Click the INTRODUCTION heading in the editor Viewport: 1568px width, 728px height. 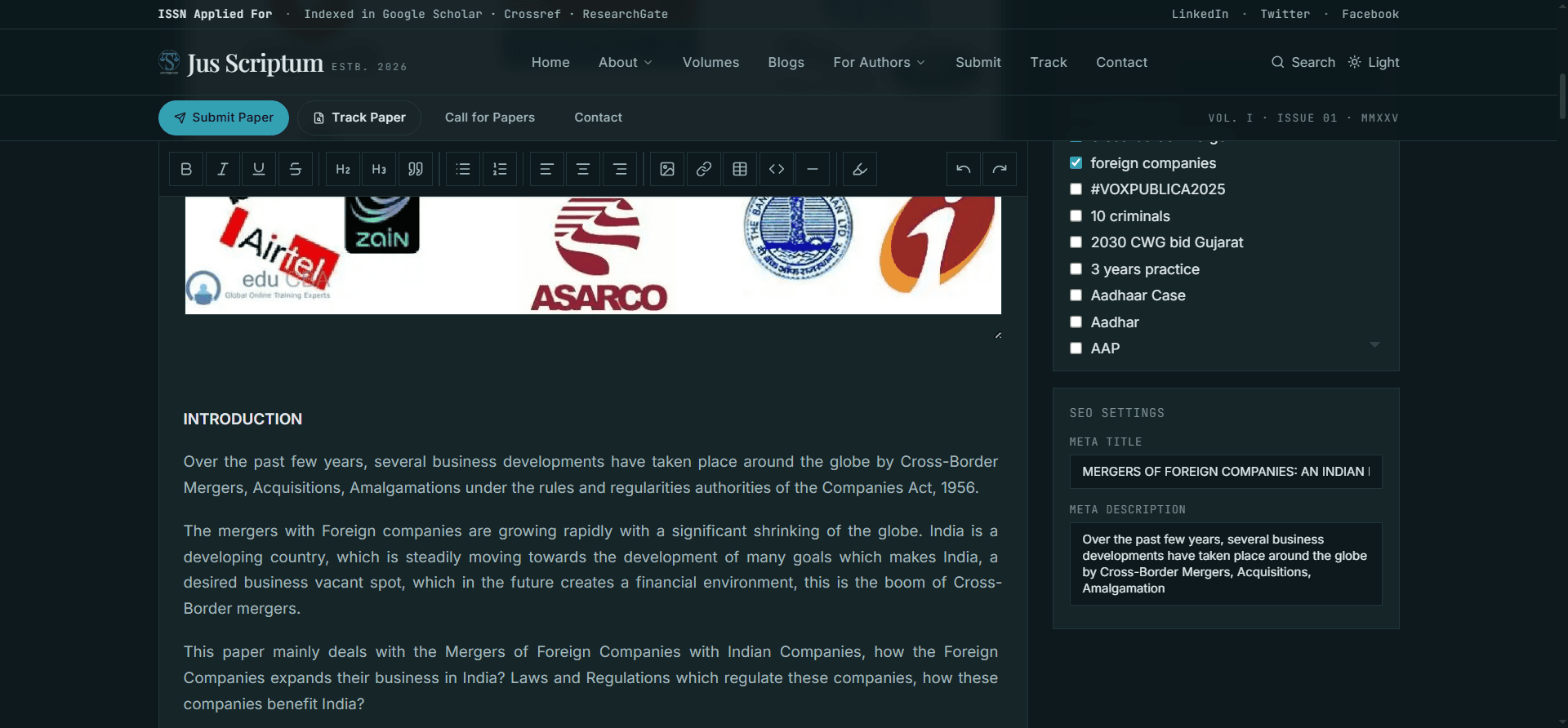click(243, 419)
